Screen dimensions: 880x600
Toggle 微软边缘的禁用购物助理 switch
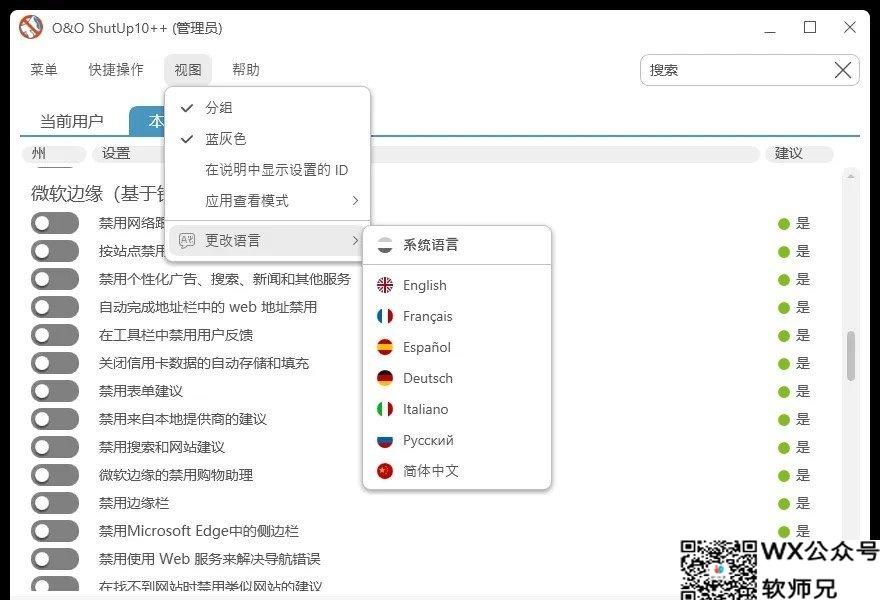55,475
